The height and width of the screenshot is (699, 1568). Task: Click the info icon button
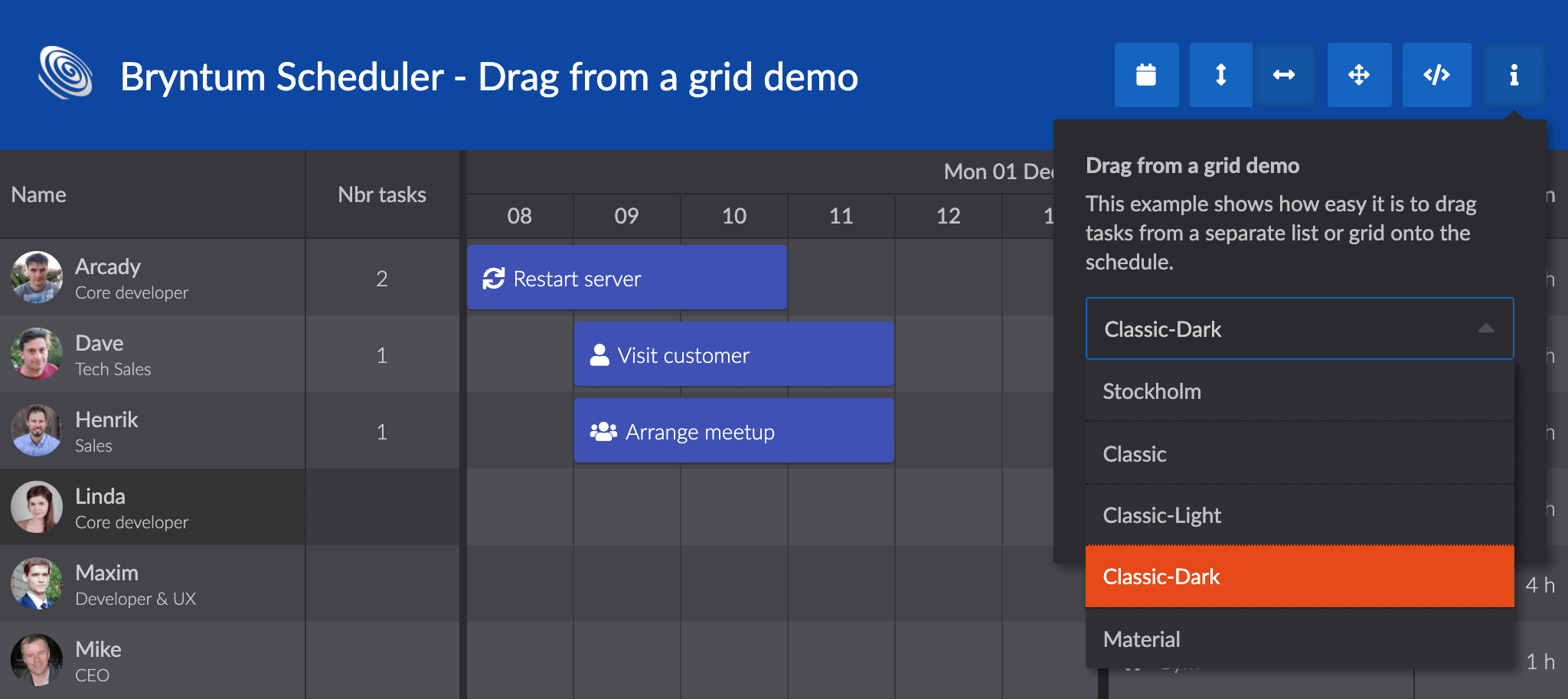point(1514,75)
